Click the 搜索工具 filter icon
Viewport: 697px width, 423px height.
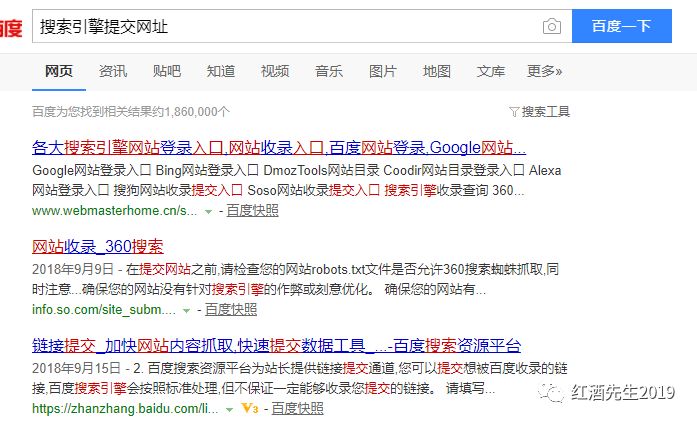[x=514, y=112]
